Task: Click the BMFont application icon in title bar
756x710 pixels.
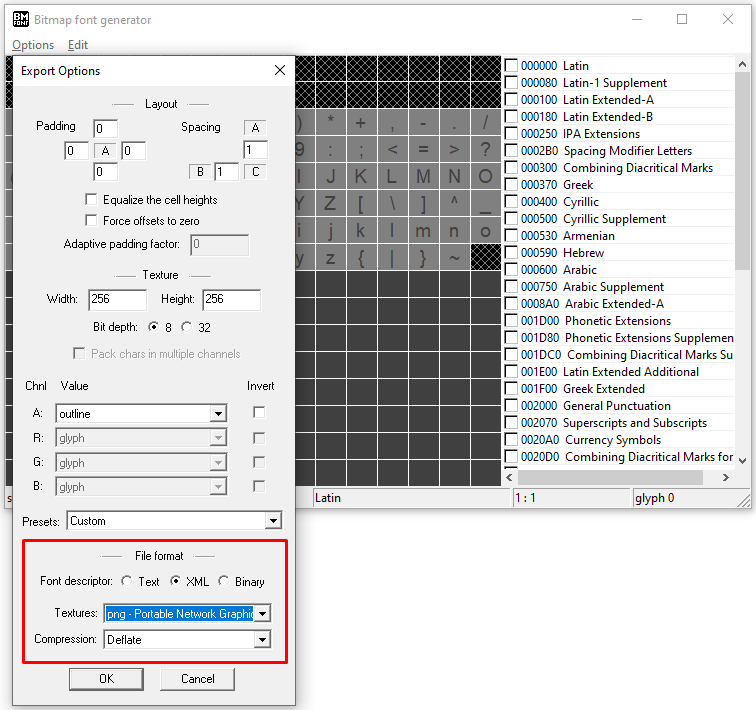Action: coord(20,19)
